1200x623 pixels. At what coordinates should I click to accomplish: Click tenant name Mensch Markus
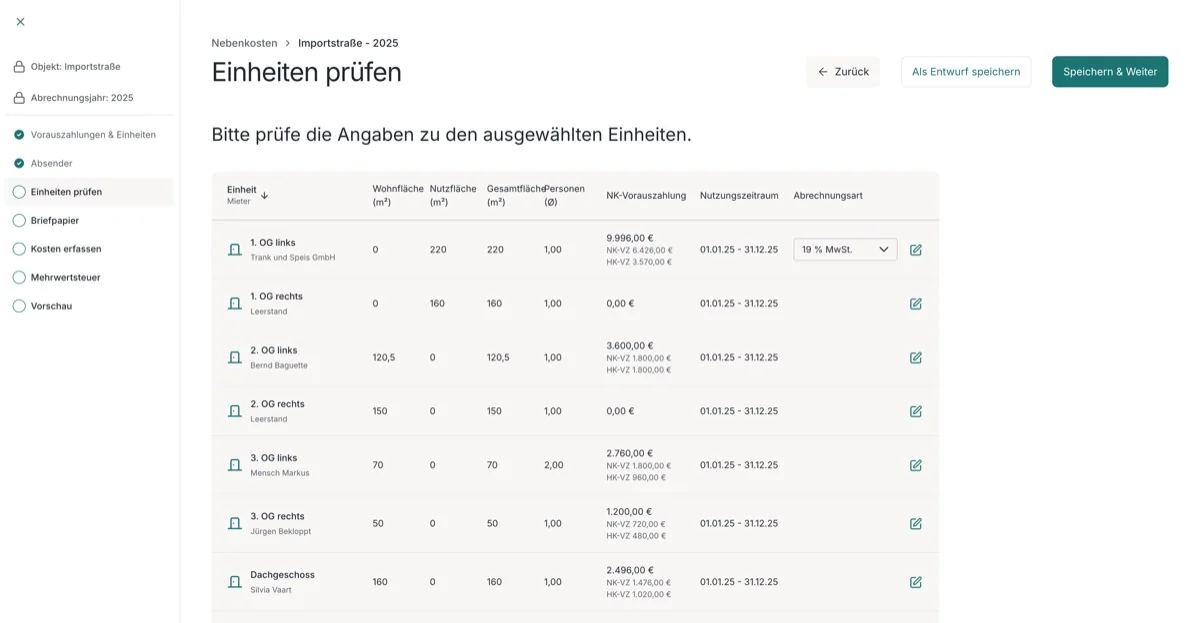pyautogui.click(x=280, y=473)
